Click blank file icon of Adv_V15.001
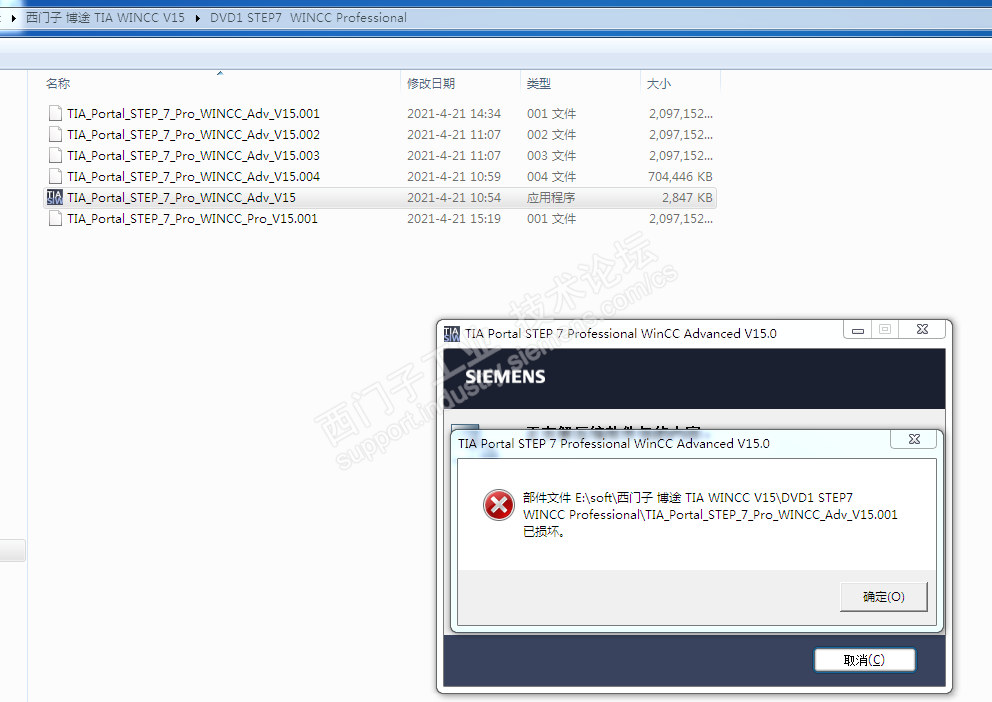Screen dimensions: 992x702 [55, 114]
